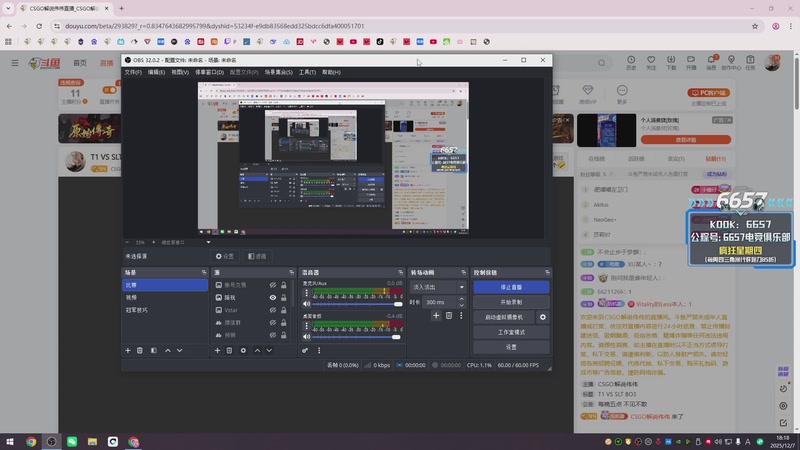800x450 pixels.
Task: Move the selected source up
Action: 257,351
